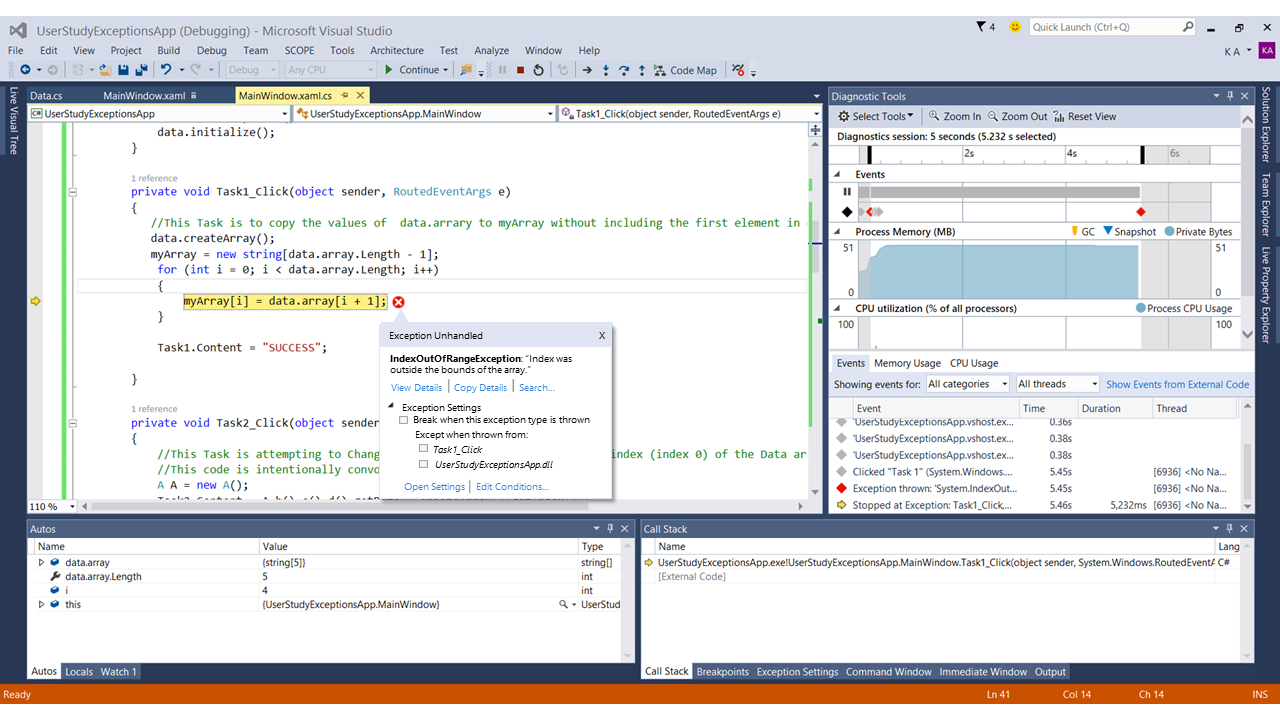Click the green Continue play button
Viewport: 1280px width, 720px height.
[389, 70]
